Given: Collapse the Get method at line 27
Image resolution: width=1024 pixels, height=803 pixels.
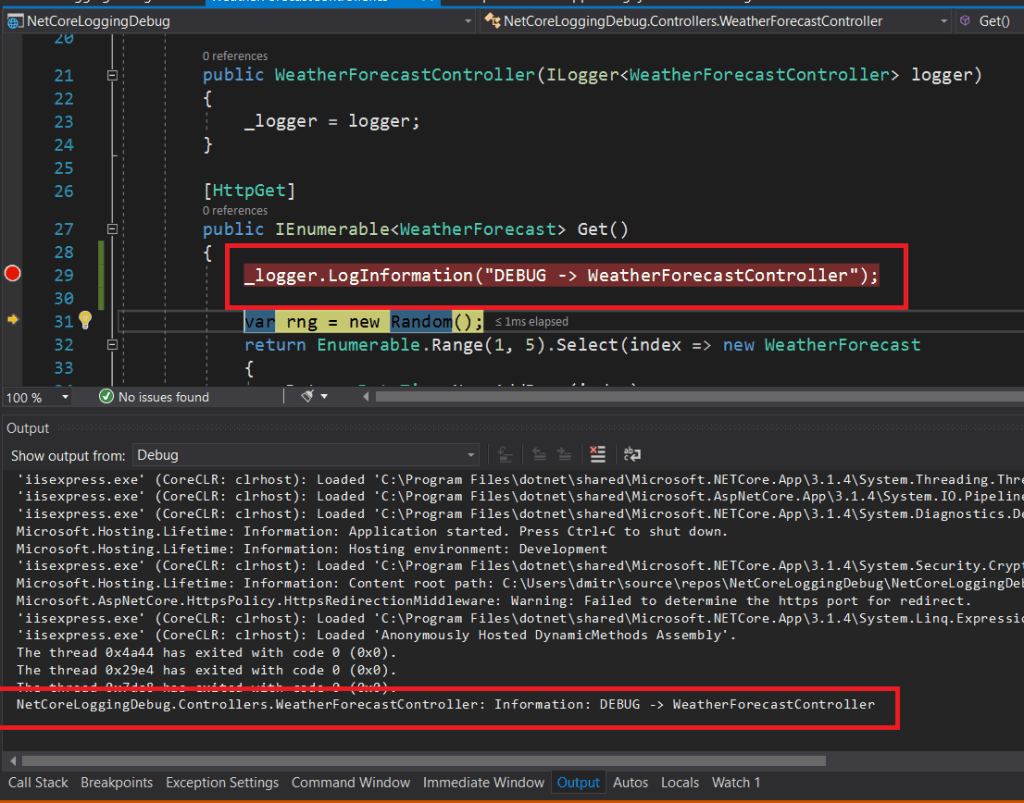Looking at the screenshot, I should tap(112, 229).
